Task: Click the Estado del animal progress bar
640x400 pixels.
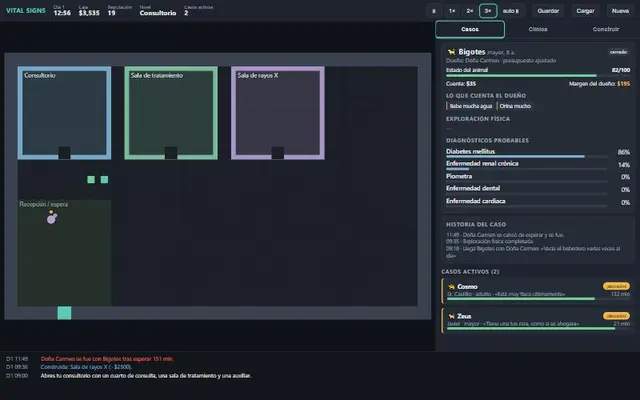Action: [538, 76]
